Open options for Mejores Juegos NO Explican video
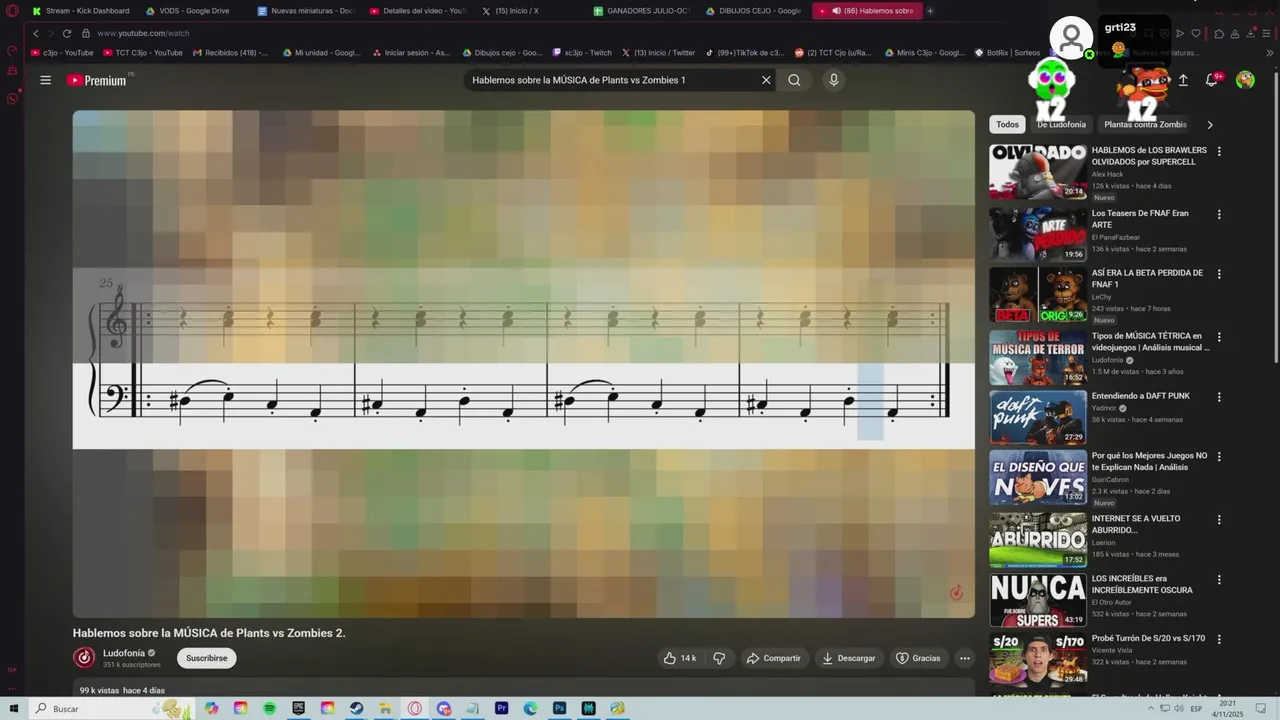 pos(1219,457)
